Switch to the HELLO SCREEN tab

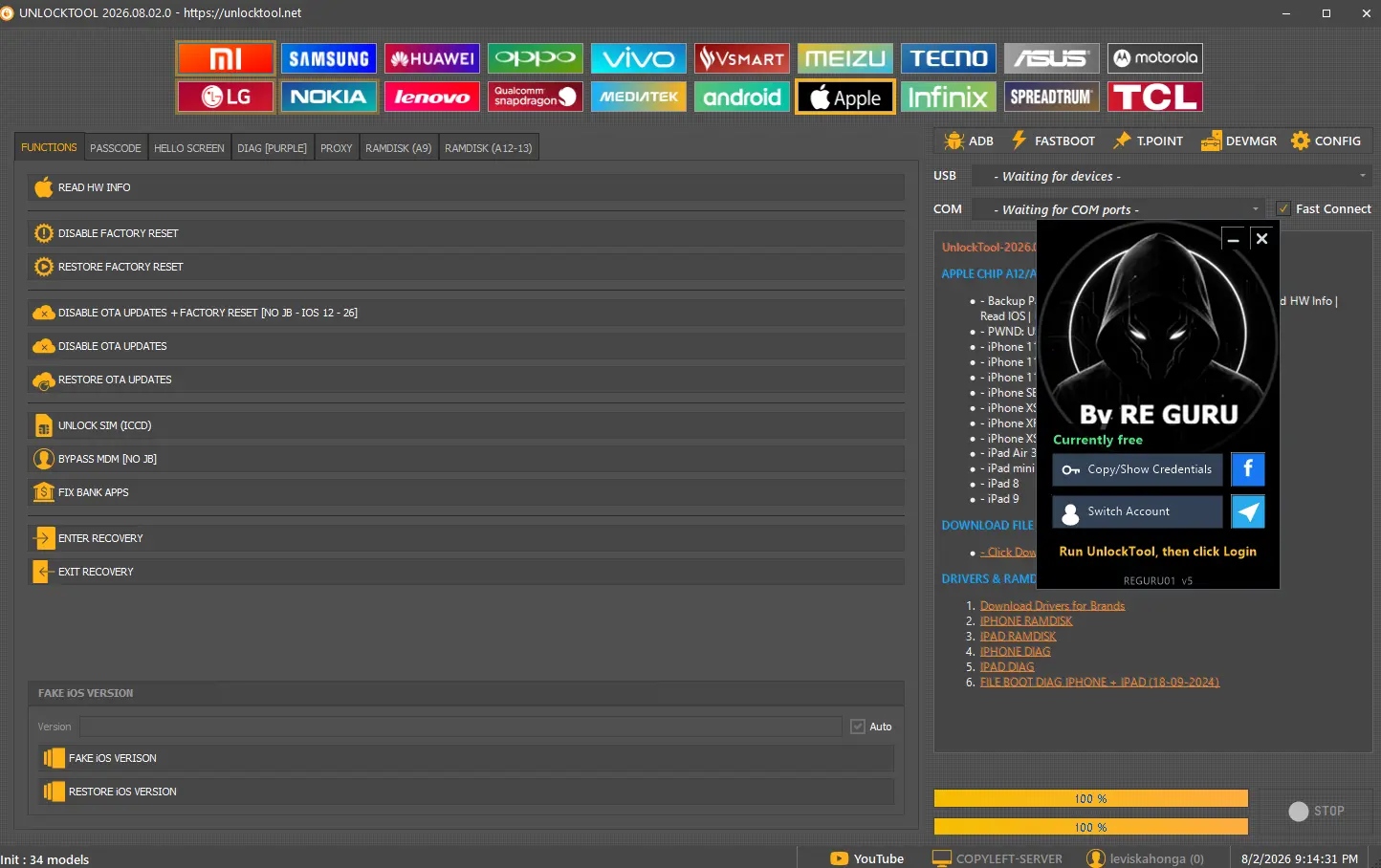click(x=189, y=148)
